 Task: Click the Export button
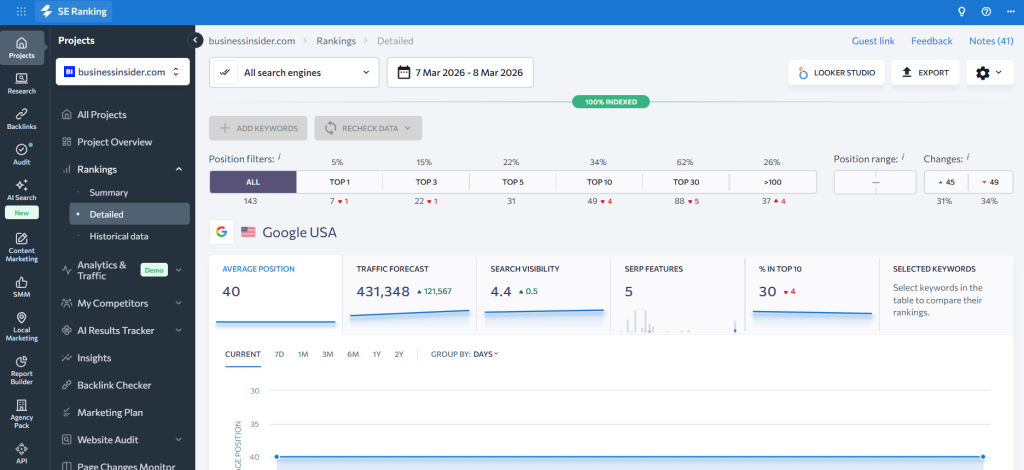925,72
